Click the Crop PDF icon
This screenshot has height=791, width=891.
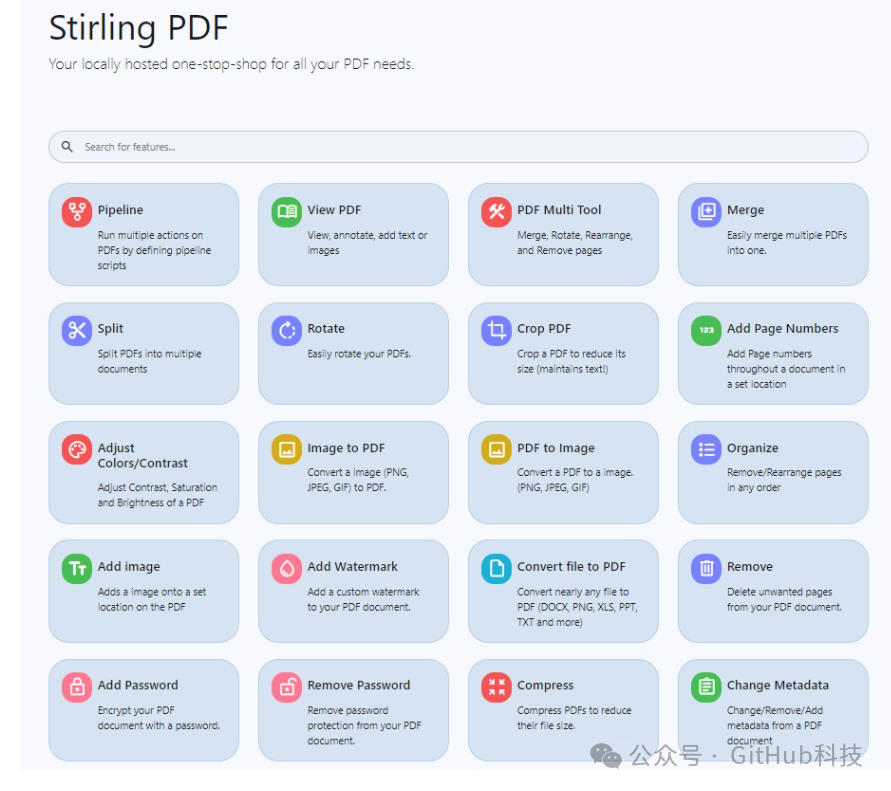(x=496, y=330)
